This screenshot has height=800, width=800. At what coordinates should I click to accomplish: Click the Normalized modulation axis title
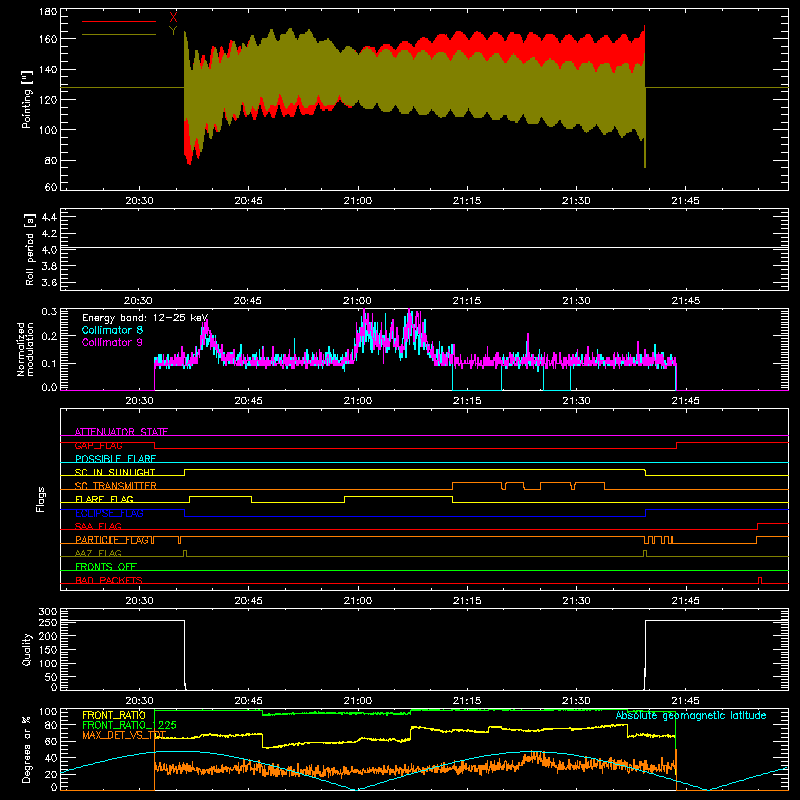(x=26, y=349)
